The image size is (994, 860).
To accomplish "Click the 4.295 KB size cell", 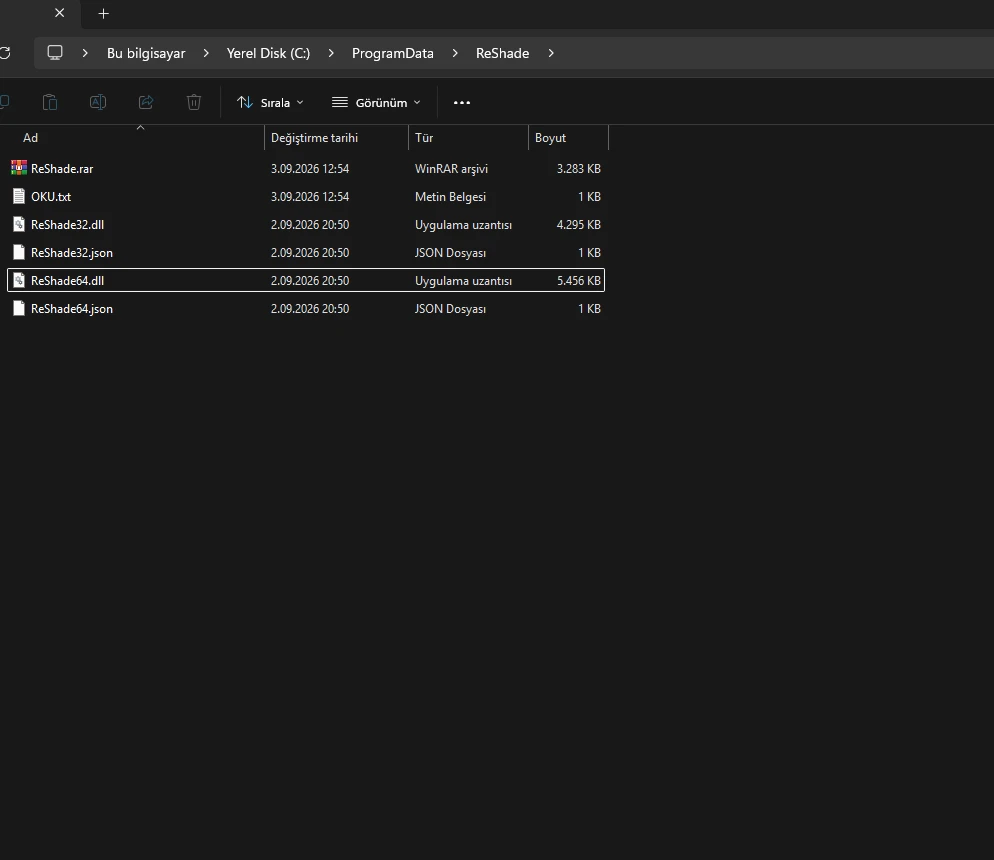I will (x=579, y=224).
